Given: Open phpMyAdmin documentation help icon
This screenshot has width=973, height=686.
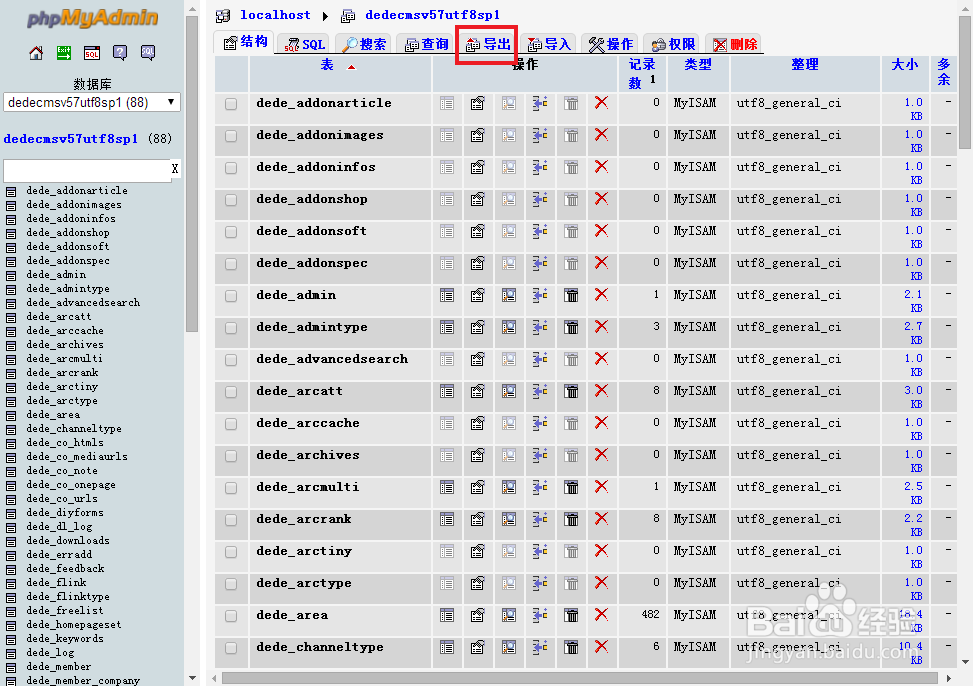Looking at the screenshot, I should (x=120, y=53).
